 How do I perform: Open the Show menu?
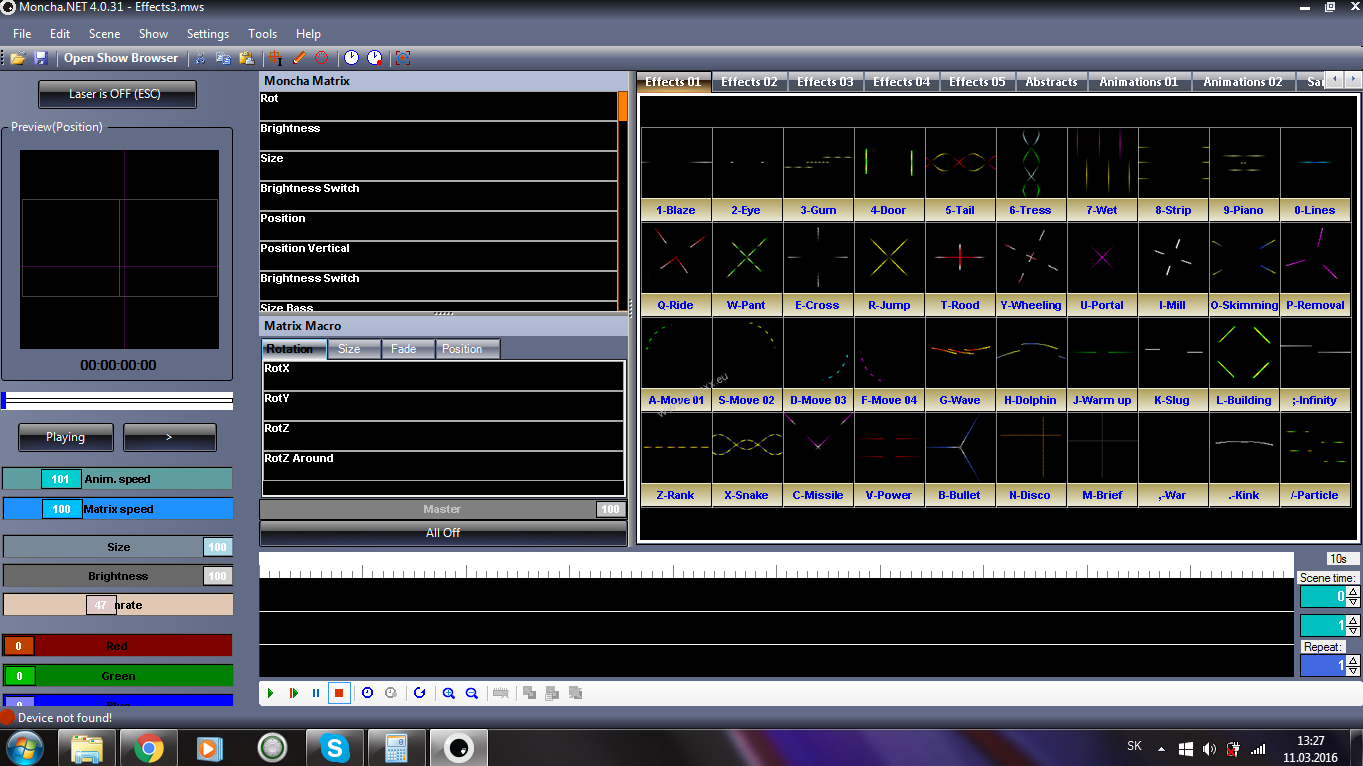[x=153, y=34]
